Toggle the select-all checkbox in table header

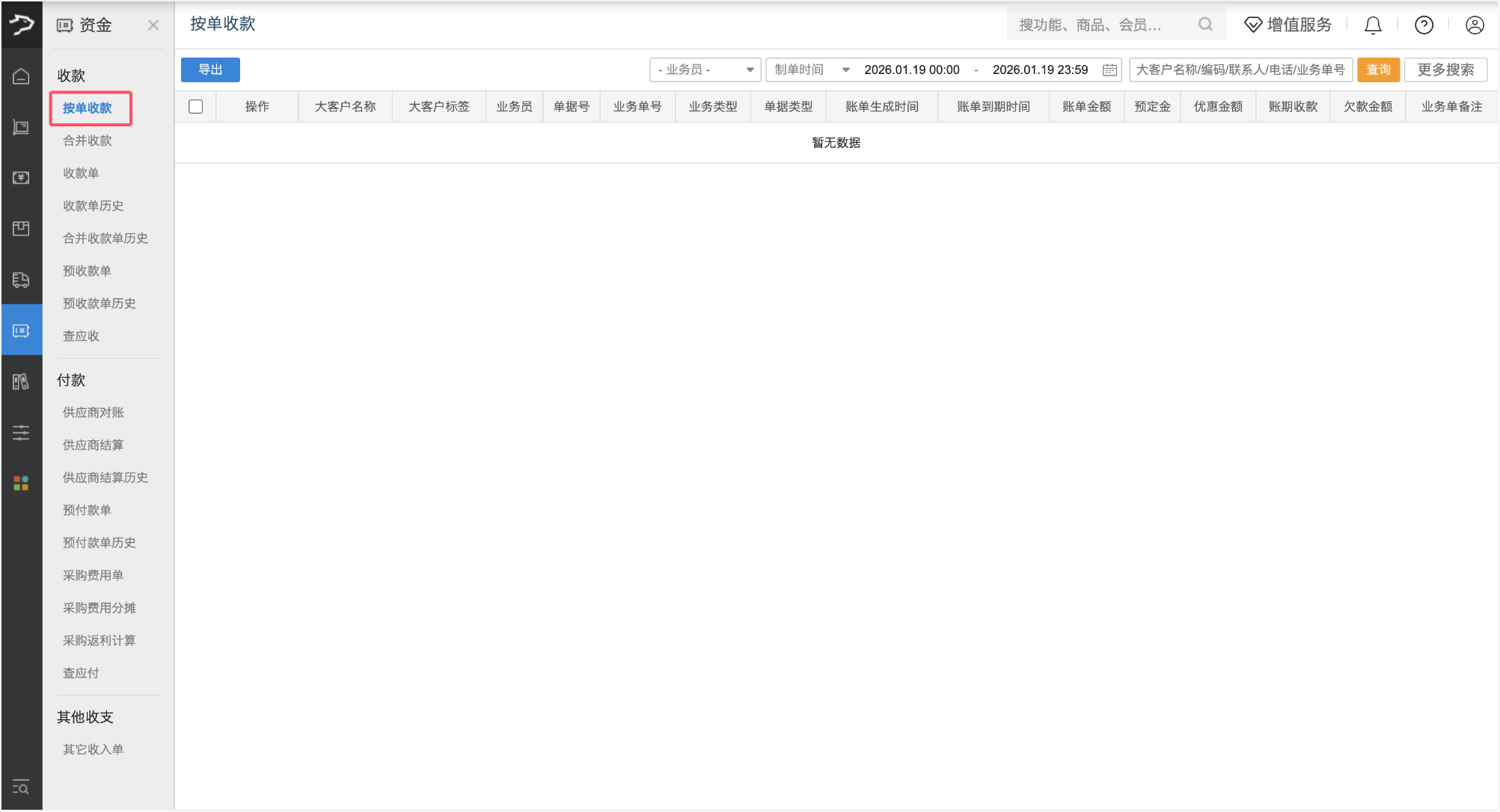[x=196, y=107]
